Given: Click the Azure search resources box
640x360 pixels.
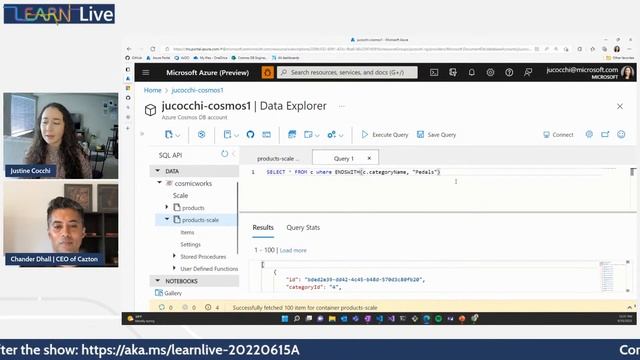Looking at the screenshot, I should (x=347, y=73).
